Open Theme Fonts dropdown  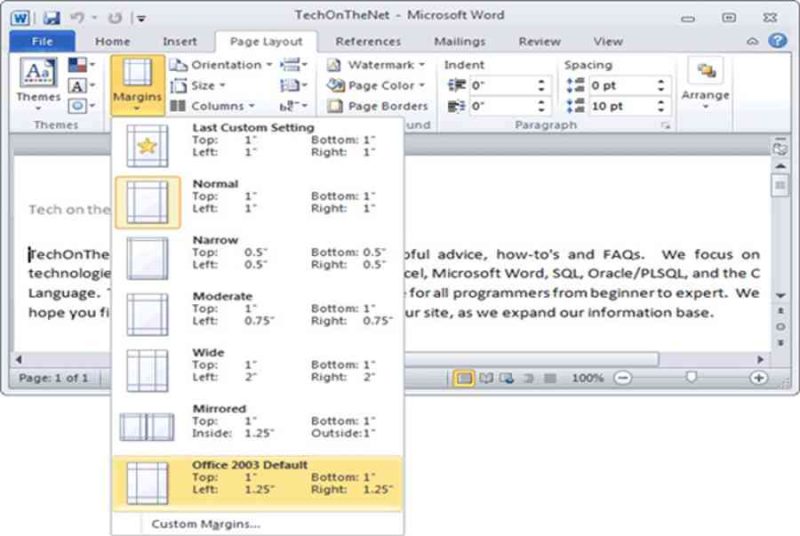click(82, 86)
